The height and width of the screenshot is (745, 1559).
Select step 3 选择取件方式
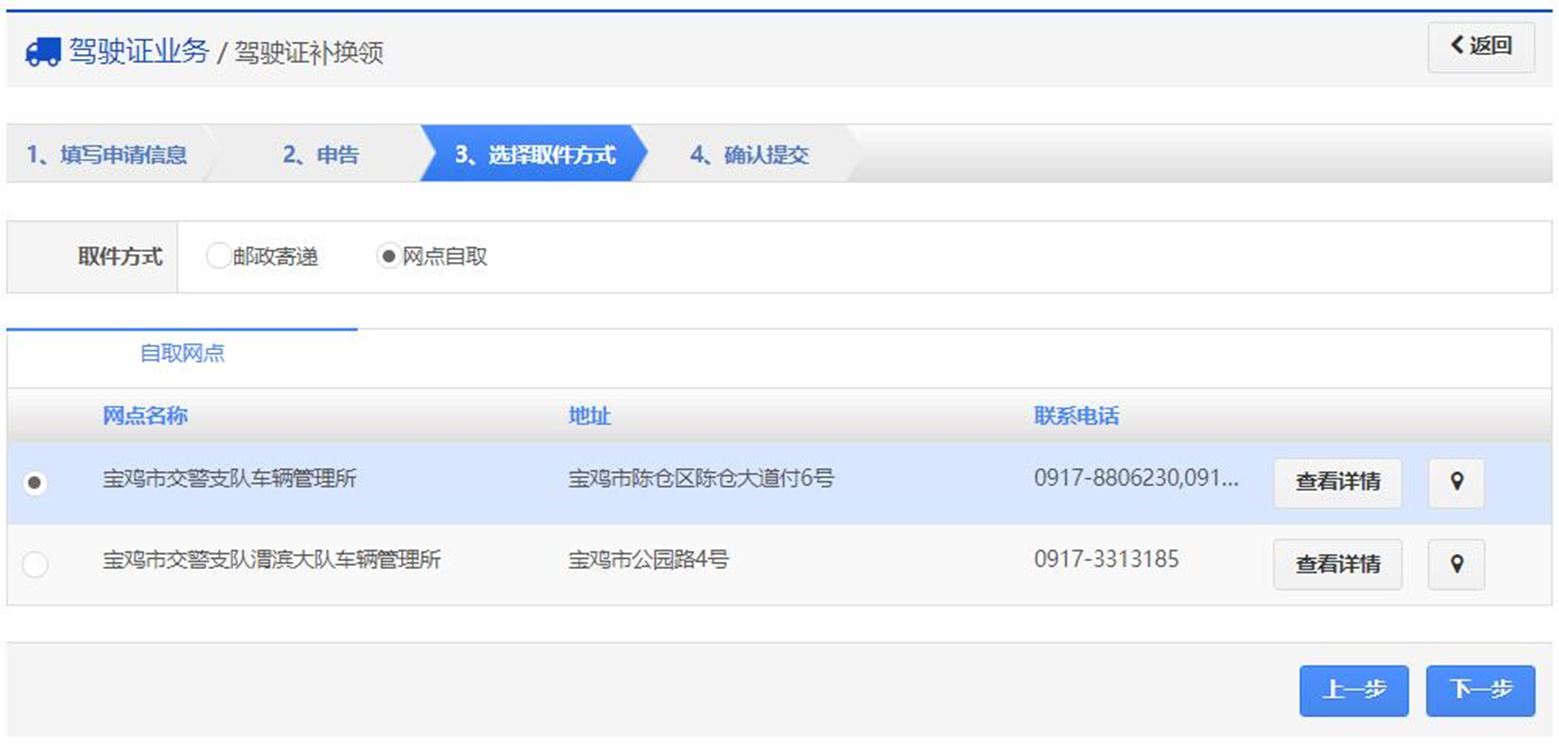tap(534, 155)
